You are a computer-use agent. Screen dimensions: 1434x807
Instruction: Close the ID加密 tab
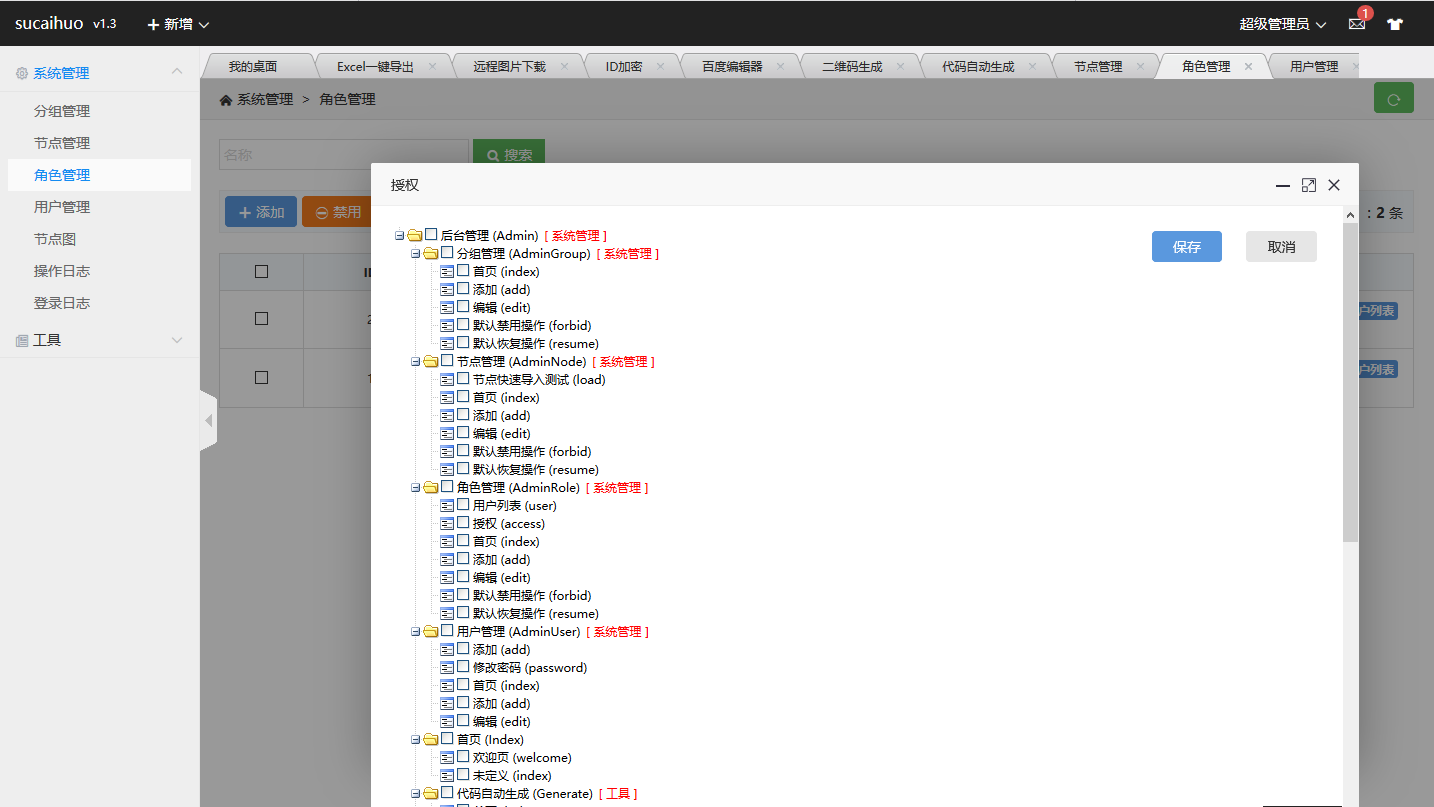click(x=661, y=66)
